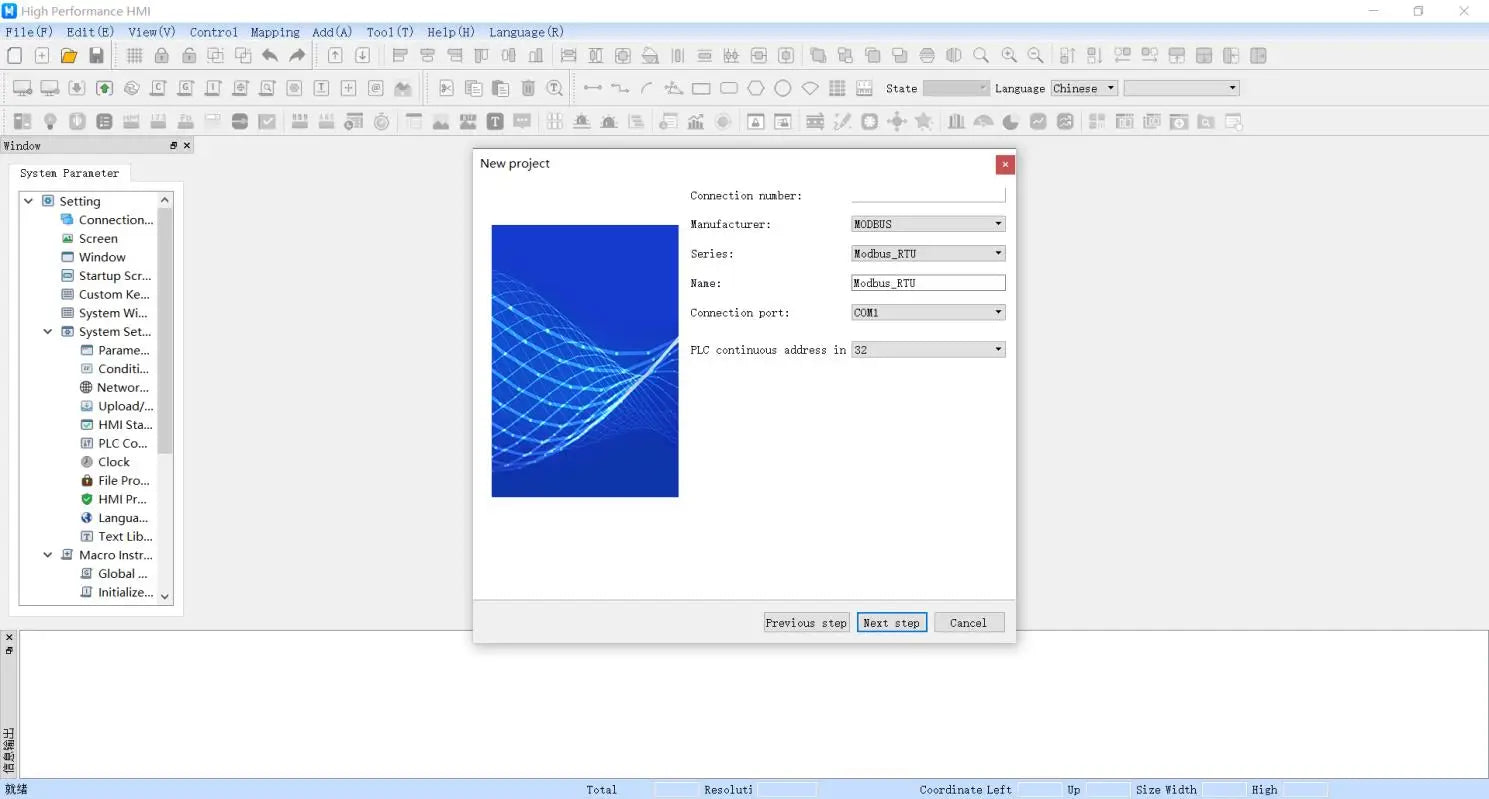
Task: Select the pie chart control icon
Action: [x=1011, y=122]
